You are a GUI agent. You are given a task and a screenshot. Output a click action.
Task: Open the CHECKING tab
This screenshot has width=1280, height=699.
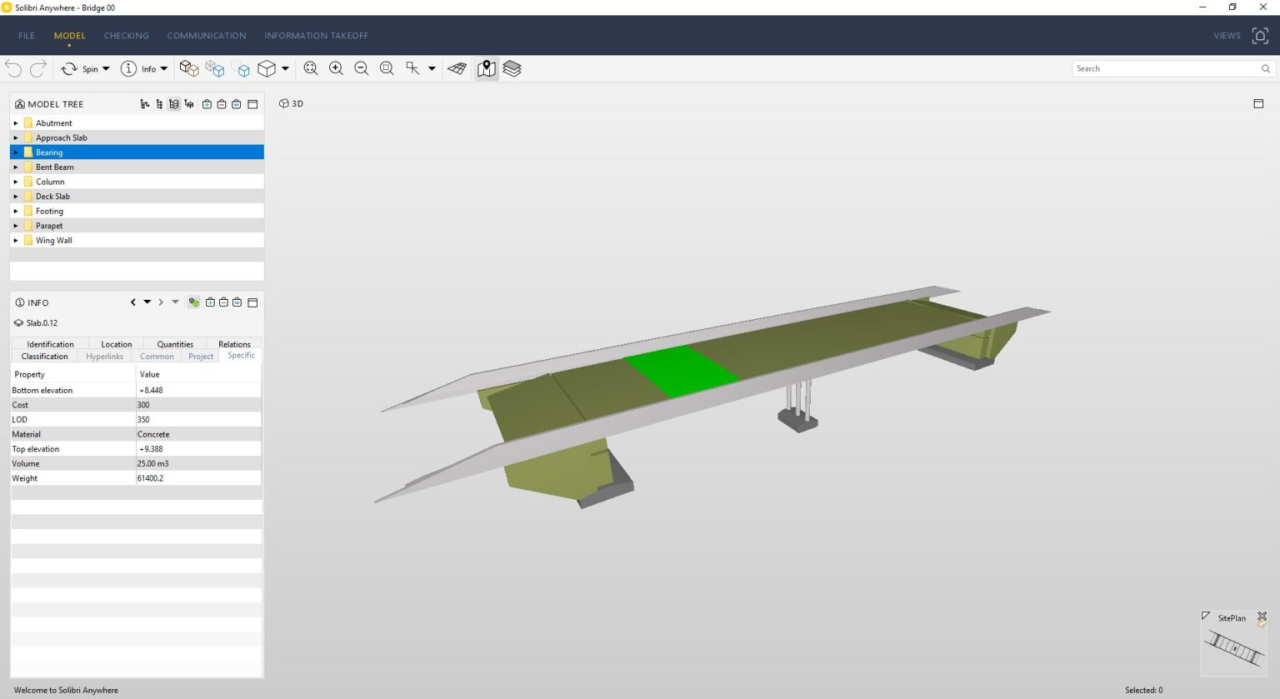(x=126, y=36)
